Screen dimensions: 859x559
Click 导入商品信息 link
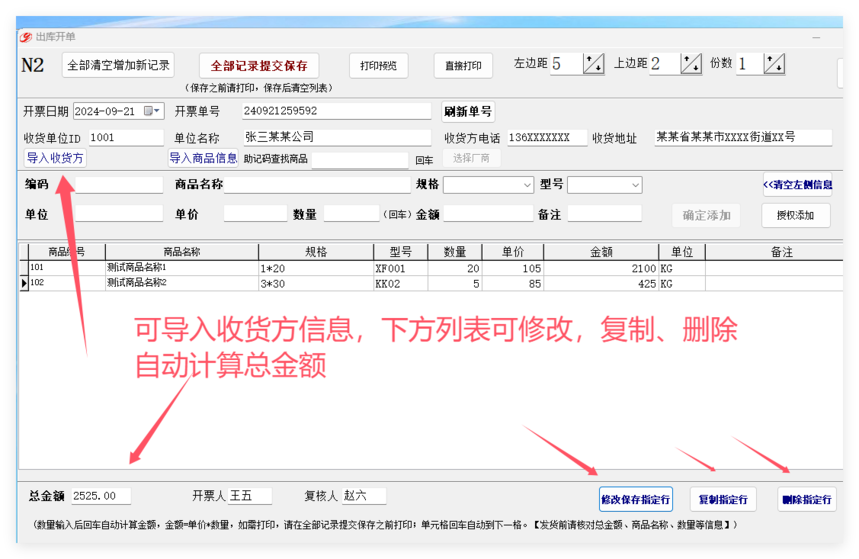coord(203,158)
